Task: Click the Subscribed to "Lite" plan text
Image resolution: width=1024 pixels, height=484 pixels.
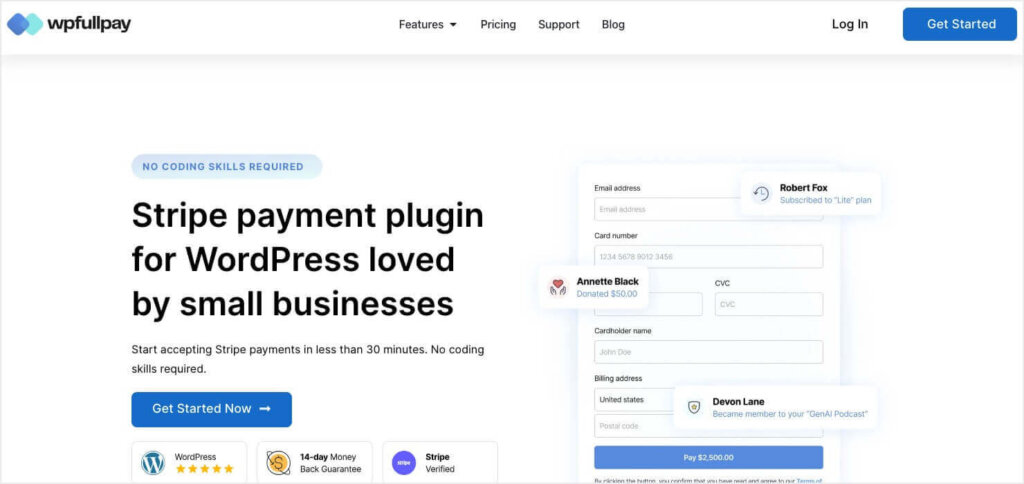Action: coord(825,201)
